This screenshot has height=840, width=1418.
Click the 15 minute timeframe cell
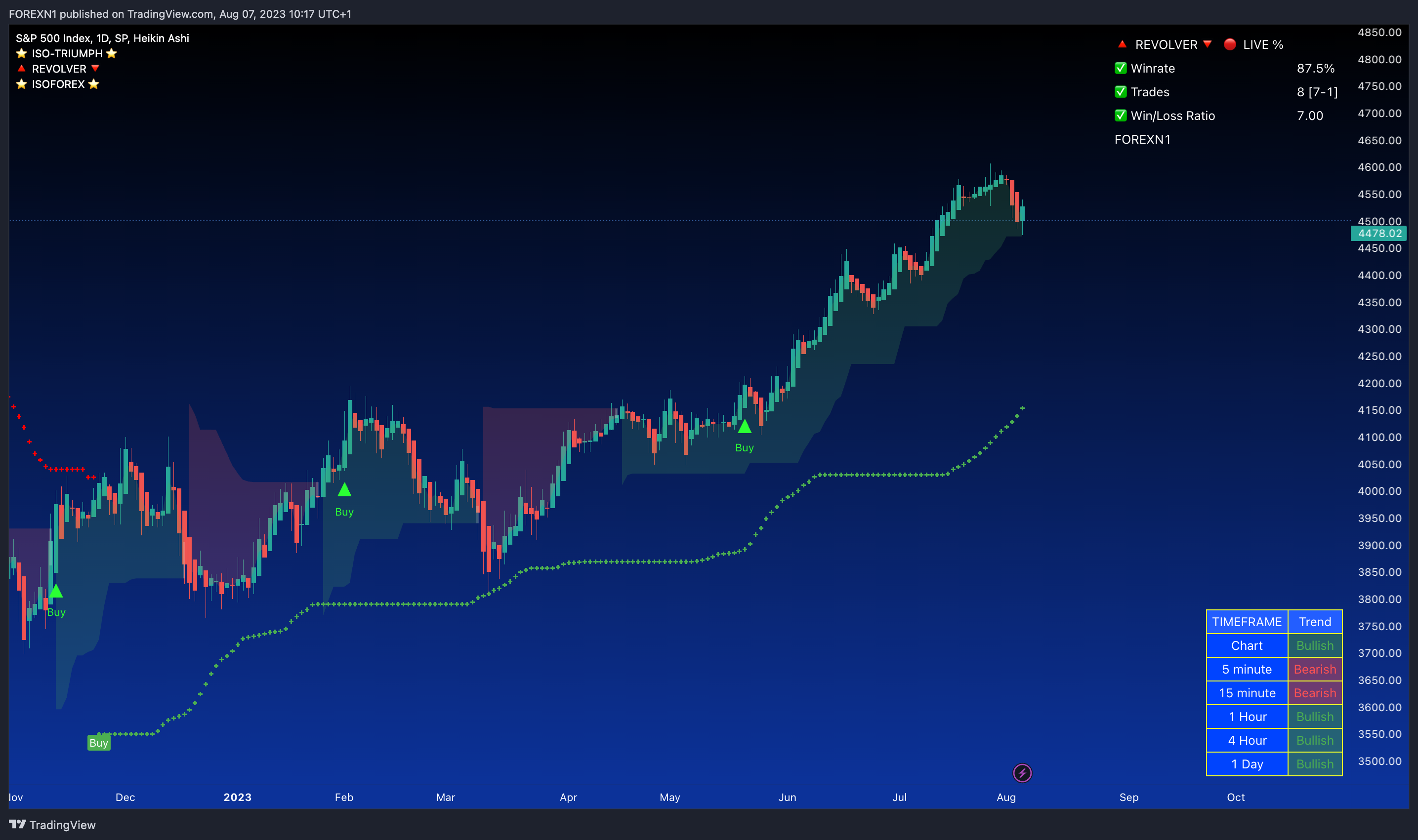pos(1247,693)
